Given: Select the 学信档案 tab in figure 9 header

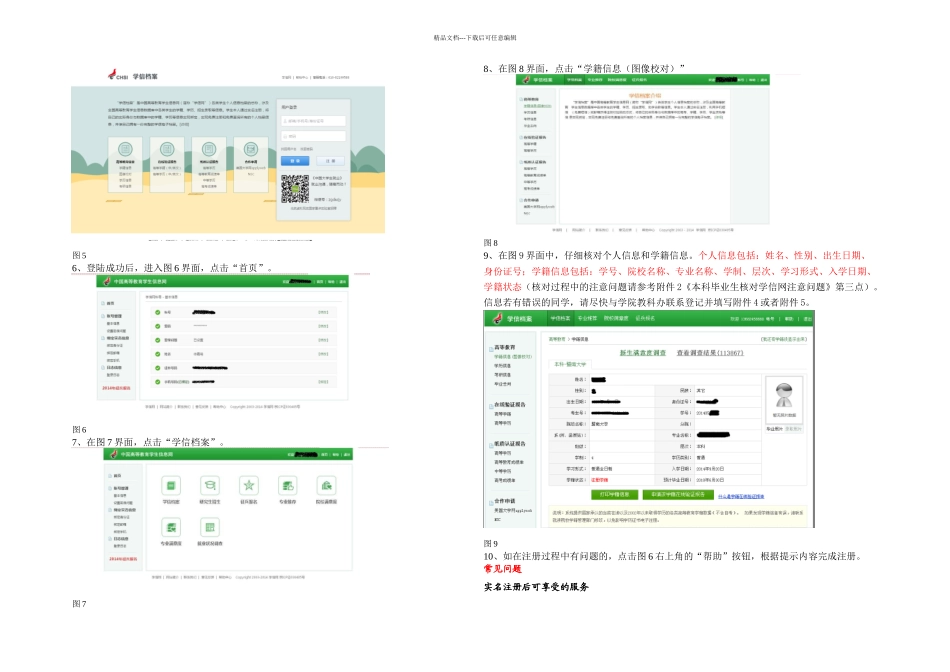Looking at the screenshot, I should click(560, 318).
